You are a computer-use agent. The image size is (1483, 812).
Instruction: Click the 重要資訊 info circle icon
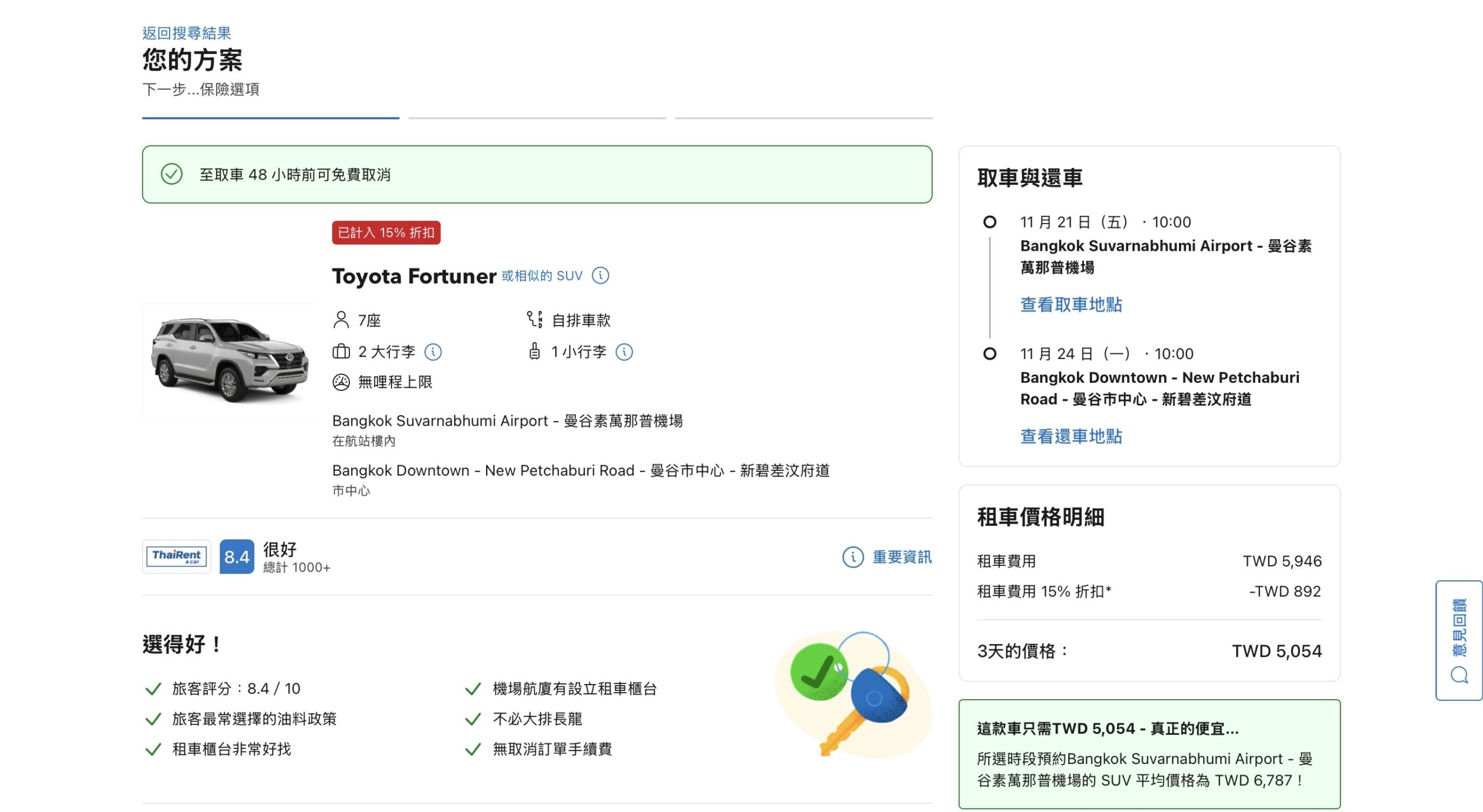point(853,557)
